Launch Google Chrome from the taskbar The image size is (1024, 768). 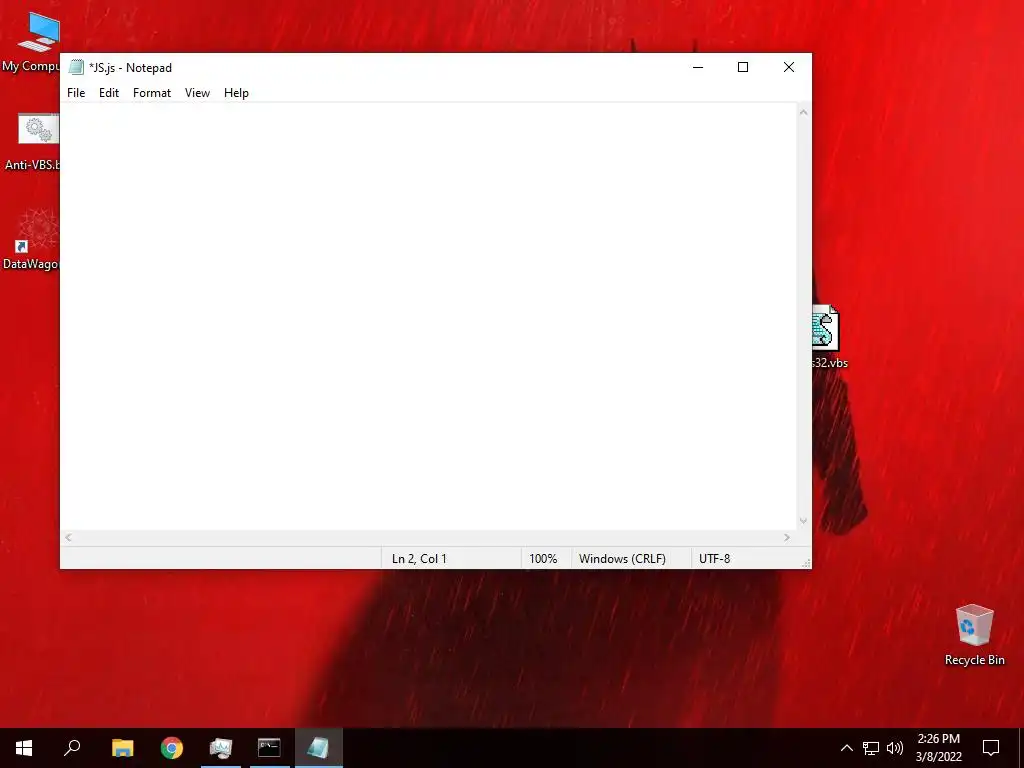coord(172,748)
